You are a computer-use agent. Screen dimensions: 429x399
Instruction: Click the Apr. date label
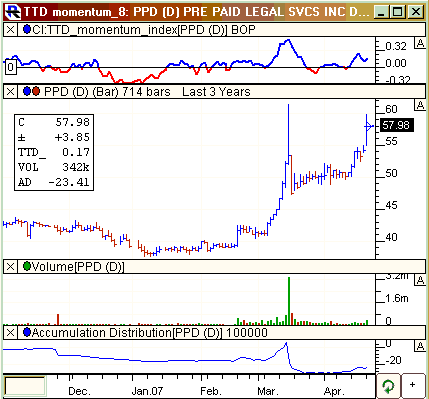click(x=334, y=390)
